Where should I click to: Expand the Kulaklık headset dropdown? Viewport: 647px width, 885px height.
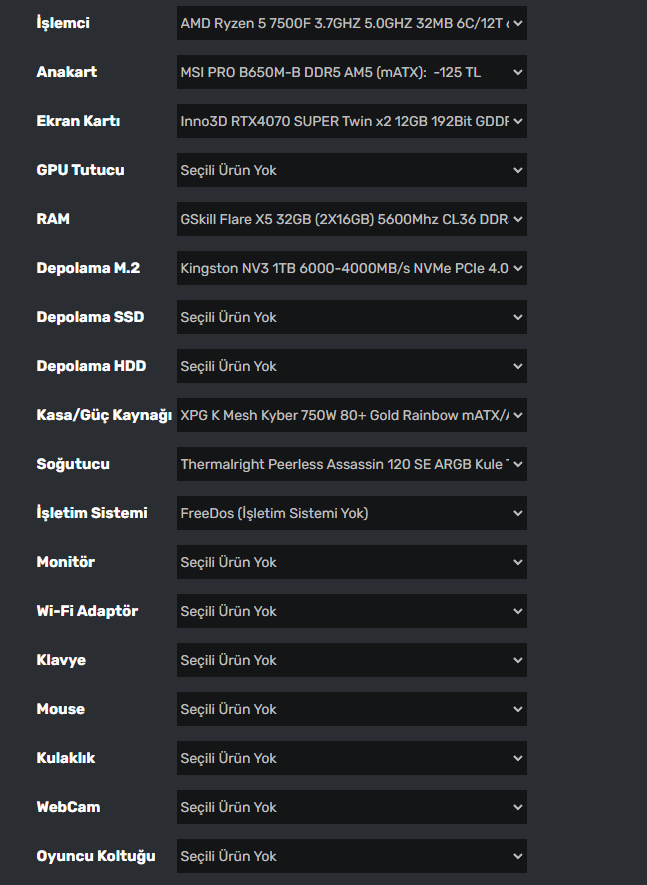351,758
